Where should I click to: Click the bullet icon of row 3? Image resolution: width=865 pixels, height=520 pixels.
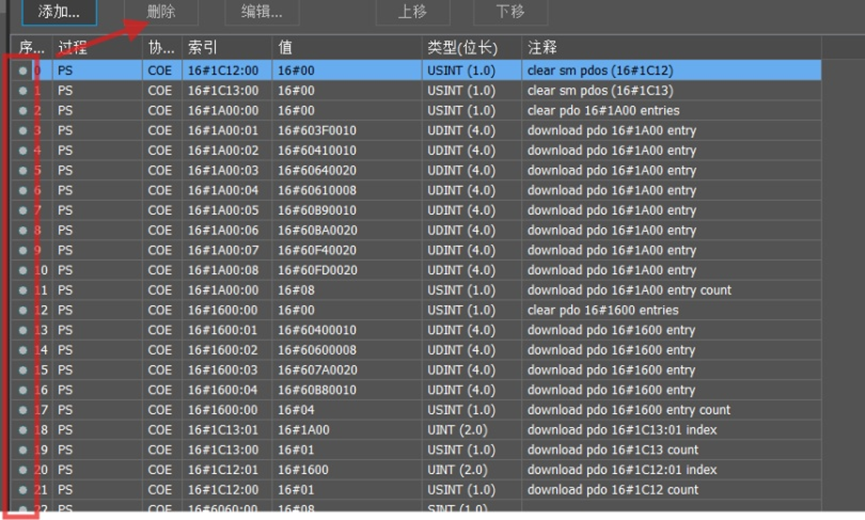[x=23, y=131]
